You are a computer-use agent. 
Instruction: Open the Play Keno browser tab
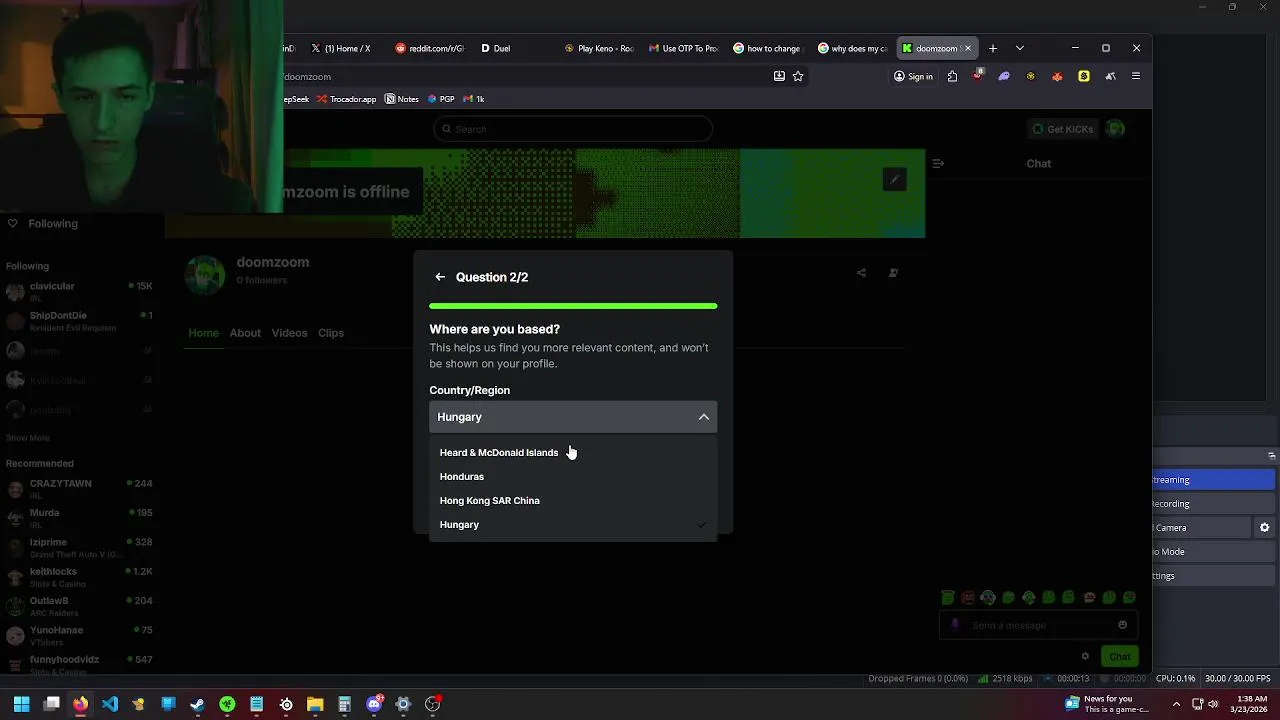click(x=599, y=48)
